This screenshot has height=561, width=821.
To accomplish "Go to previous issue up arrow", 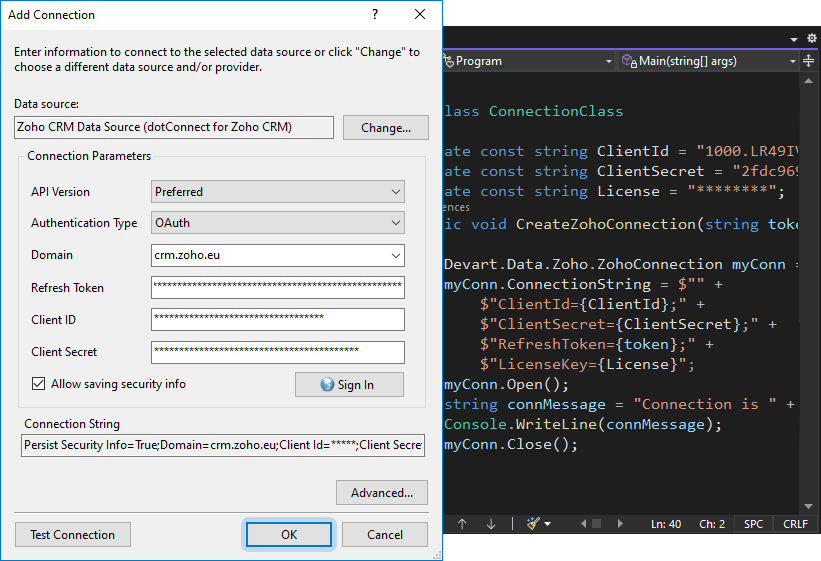I will click(462, 524).
